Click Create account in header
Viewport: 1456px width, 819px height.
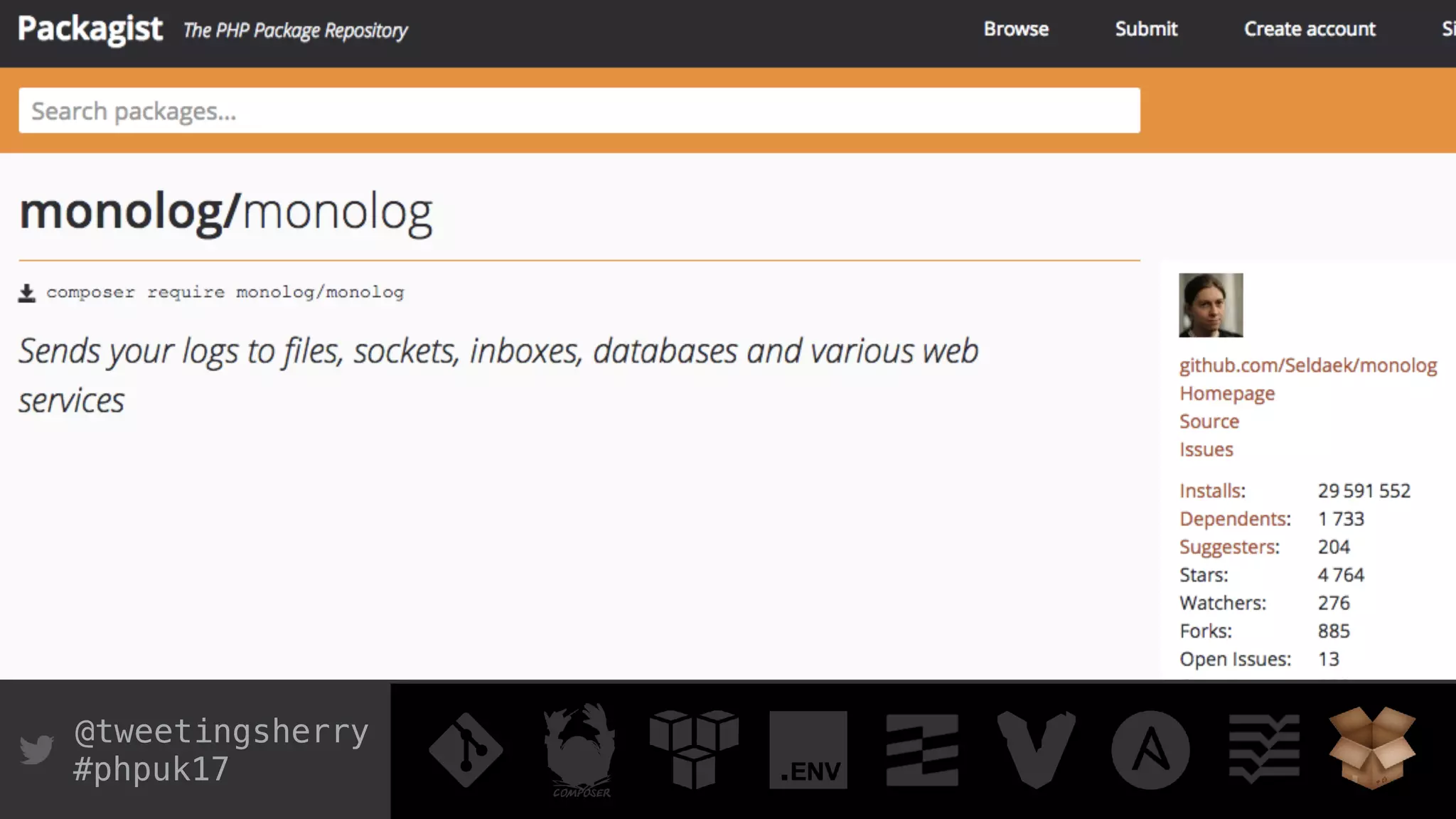[x=1310, y=29]
